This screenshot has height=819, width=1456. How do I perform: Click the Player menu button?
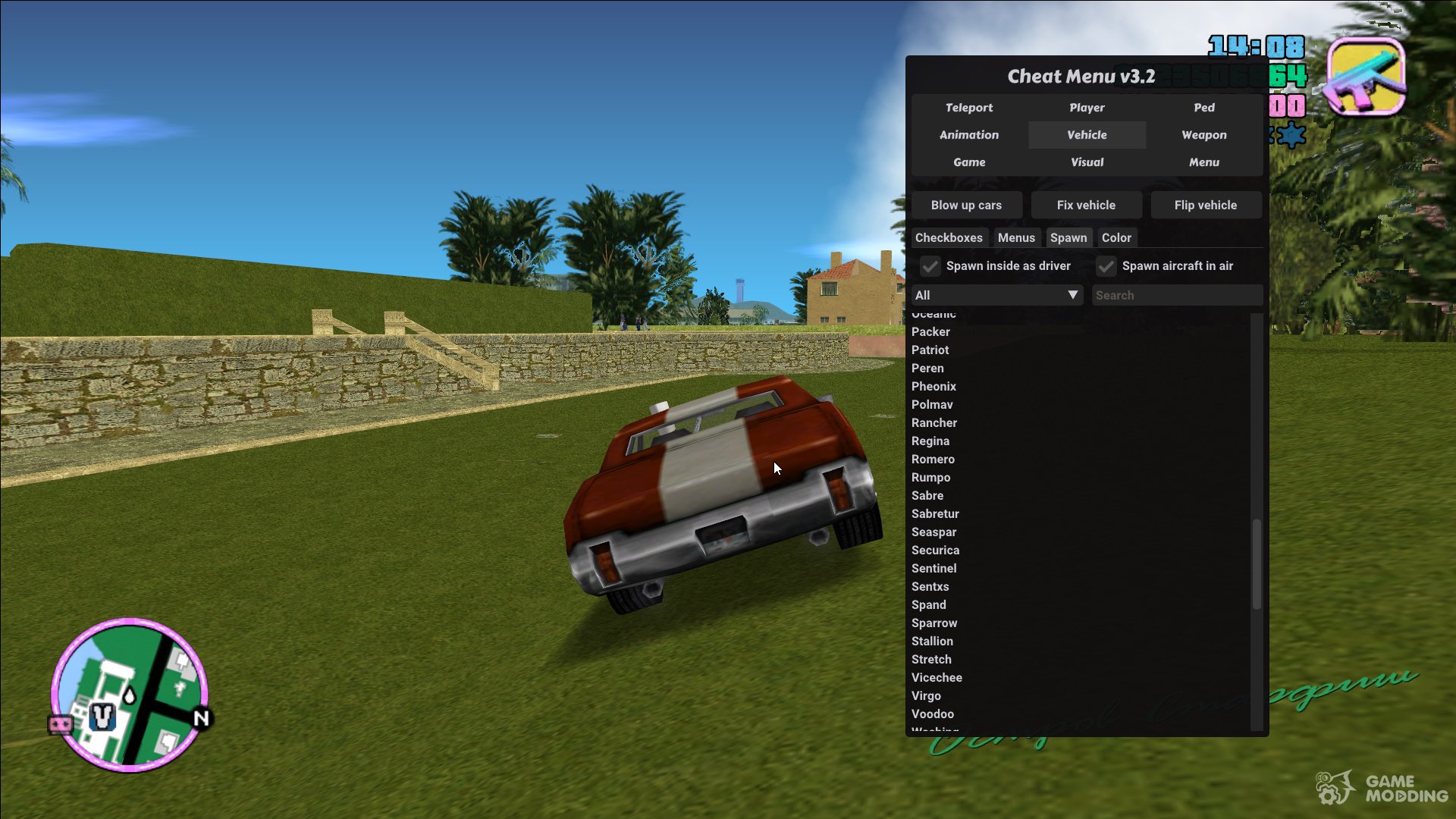pos(1087,107)
